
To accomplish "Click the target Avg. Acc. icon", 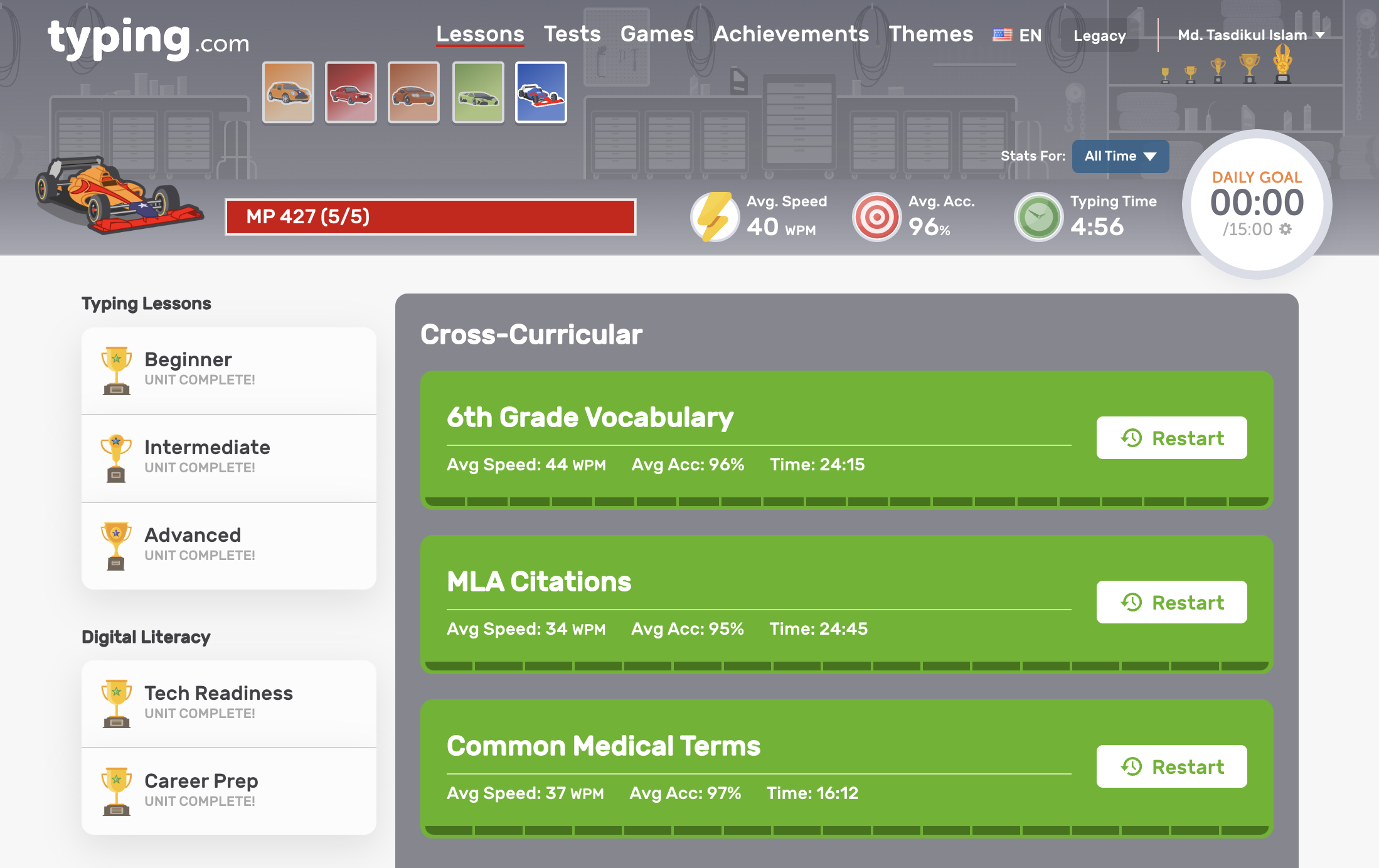I will coord(876,217).
